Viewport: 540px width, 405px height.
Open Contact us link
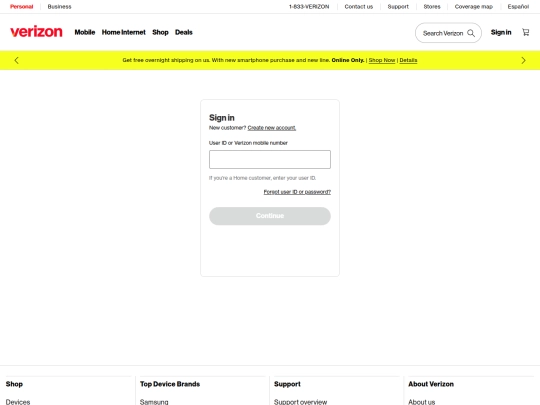[359, 7]
